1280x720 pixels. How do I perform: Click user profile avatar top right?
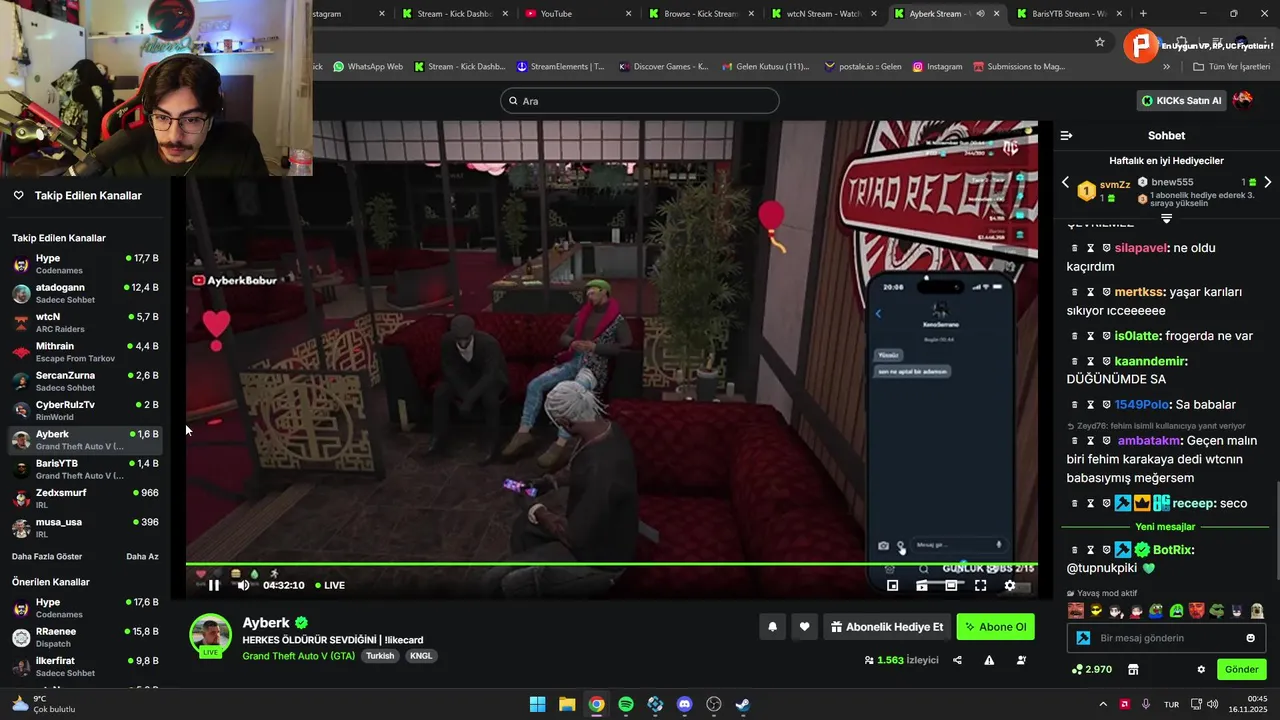(1243, 100)
